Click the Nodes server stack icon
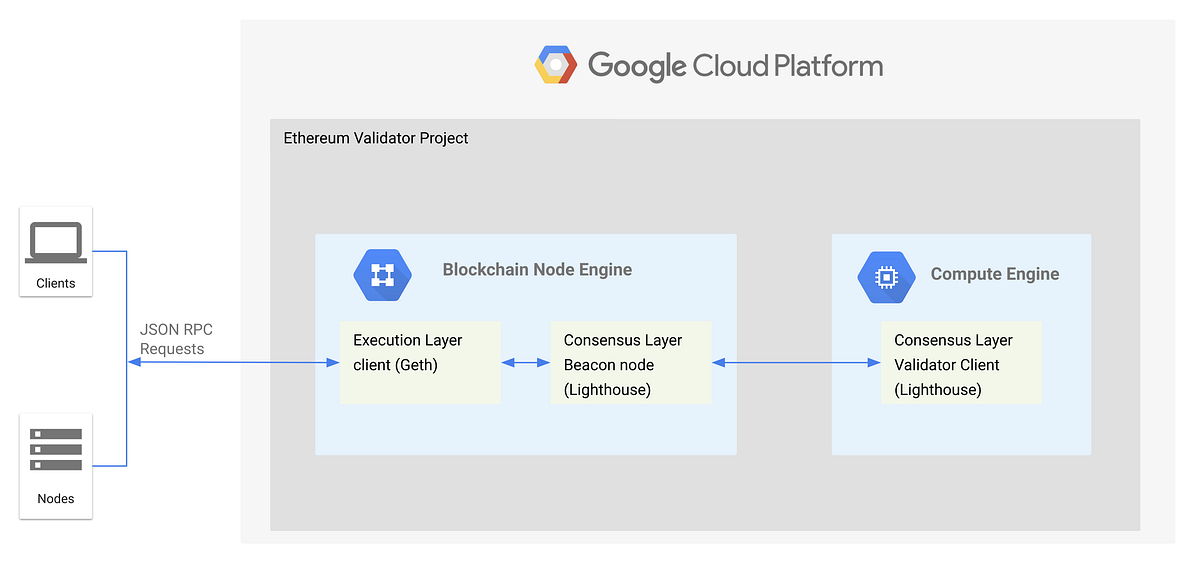The width and height of the screenshot is (1200, 578). [x=55, y=448]
